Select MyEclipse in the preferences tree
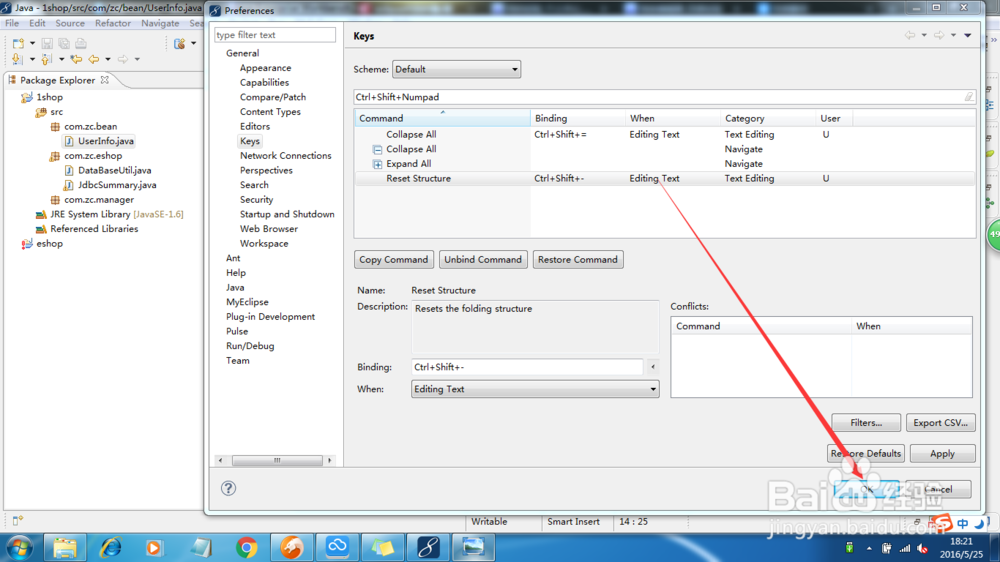The height and width of the screenshot is (562, 1000). pyautogui.click(x=247, y=302)
